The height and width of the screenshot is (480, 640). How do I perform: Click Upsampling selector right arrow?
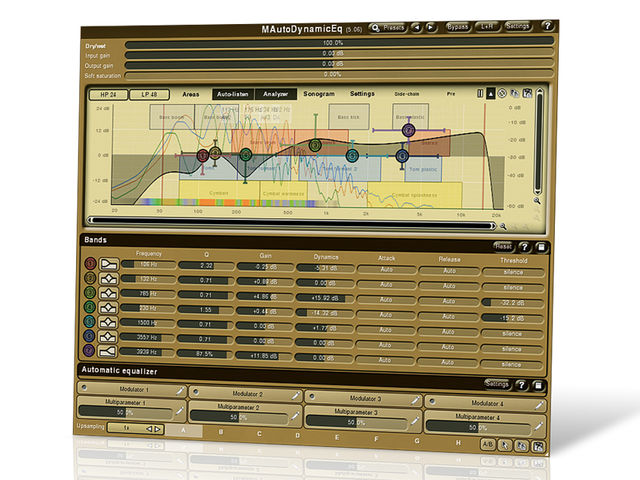tap(158, 429)
